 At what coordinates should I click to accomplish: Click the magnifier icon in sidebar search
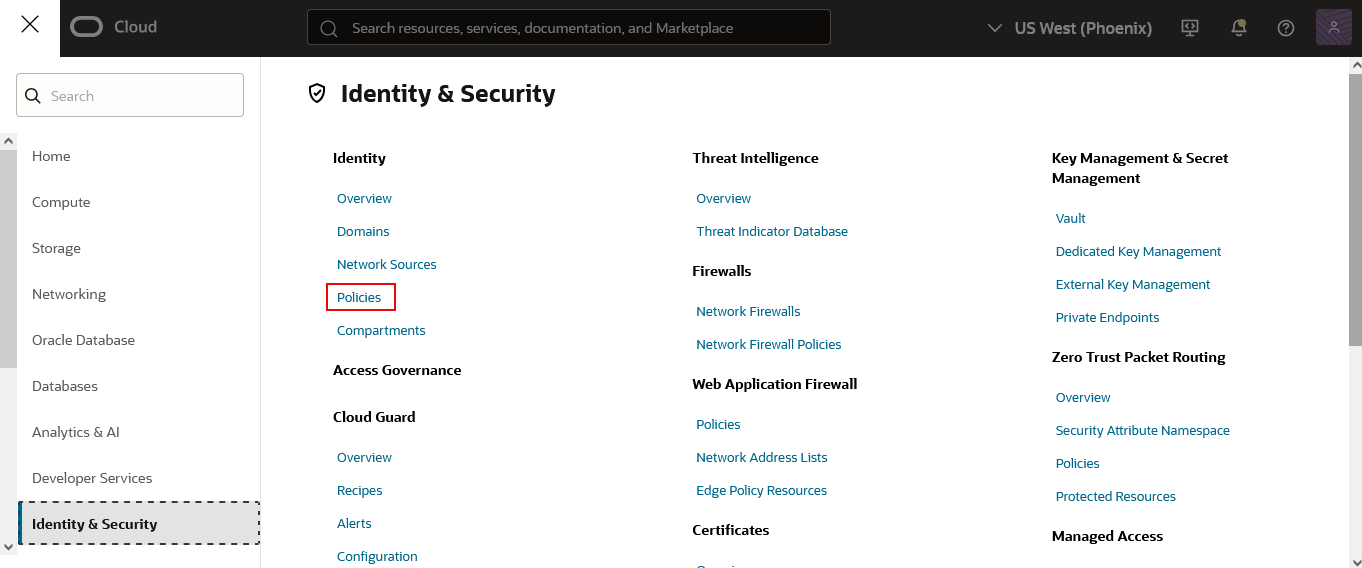coord(33,96)
